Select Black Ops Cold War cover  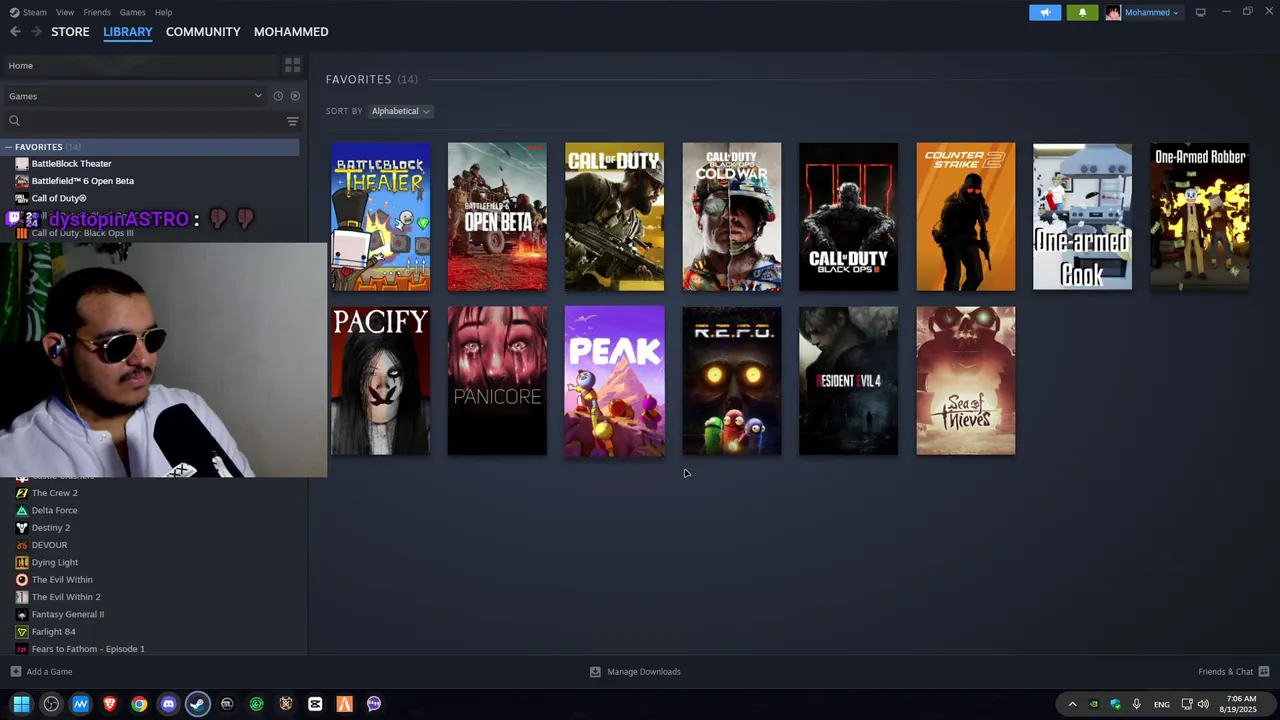tap(731, 217)
